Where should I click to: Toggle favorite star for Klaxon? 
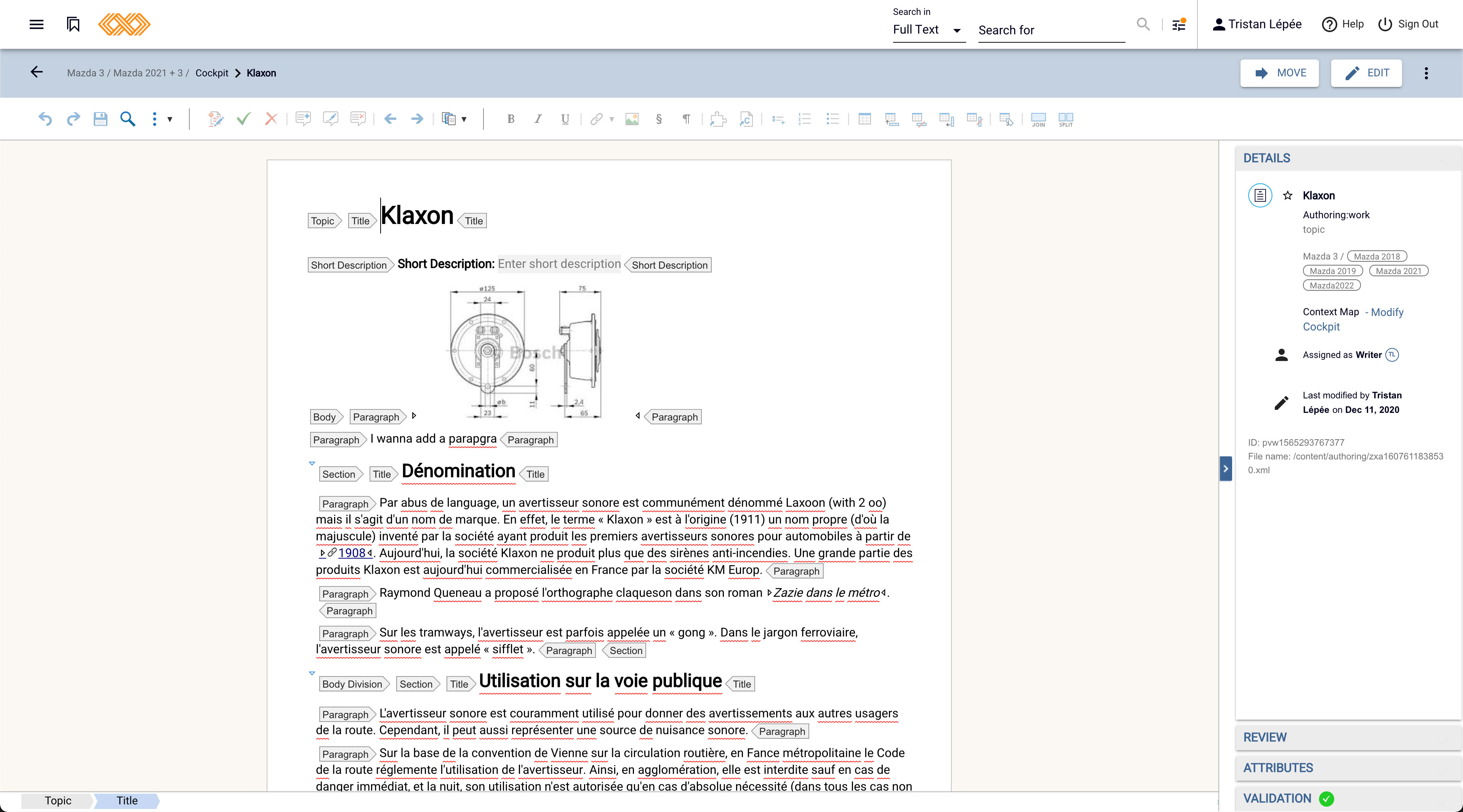1287,195
